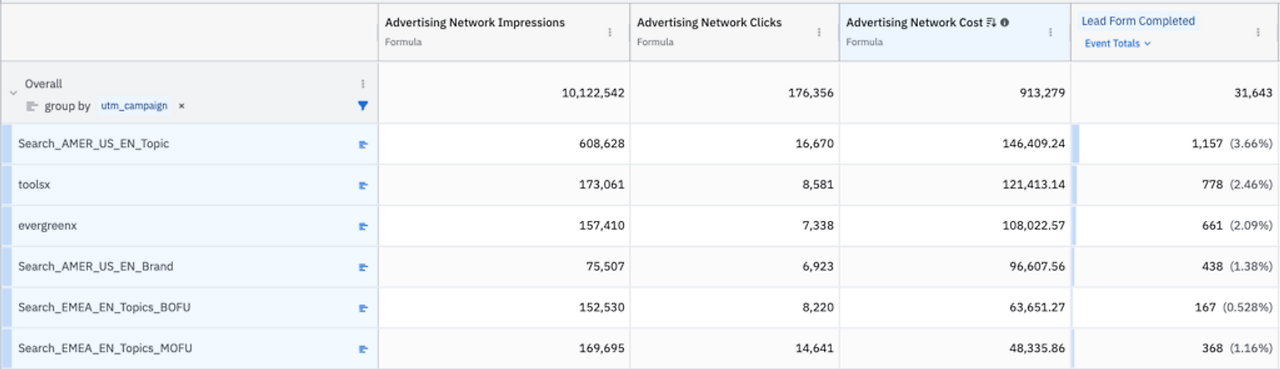Click the Lead Form Completed header link
Screen dimensions: 1280x369
1138,21
